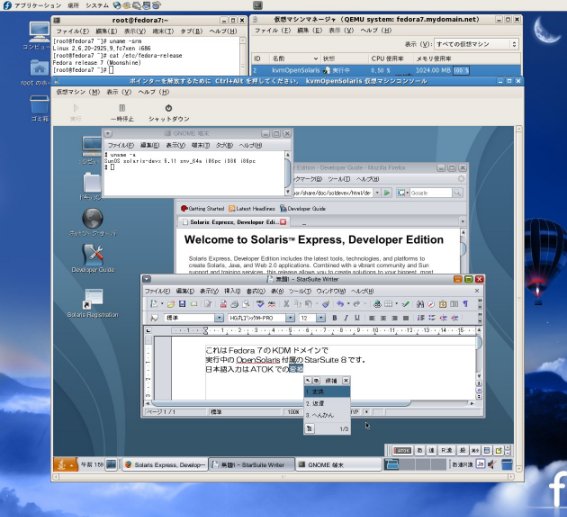Click the Navigator compass icon in Writer

pos(431,304)
